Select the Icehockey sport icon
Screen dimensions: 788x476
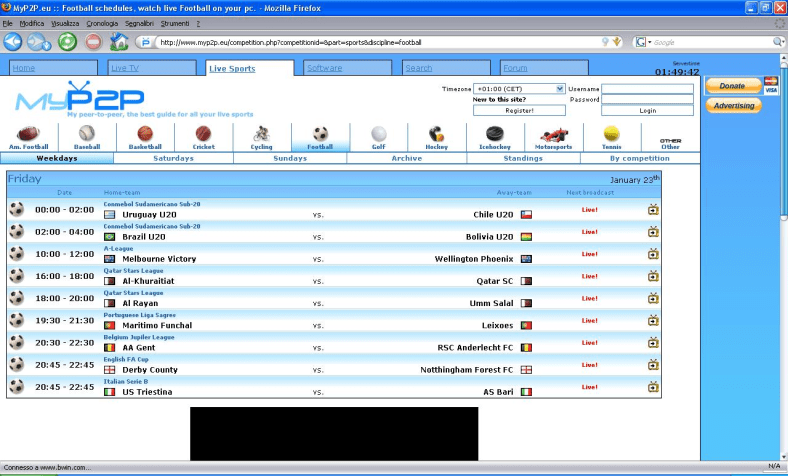coord(495,137)
